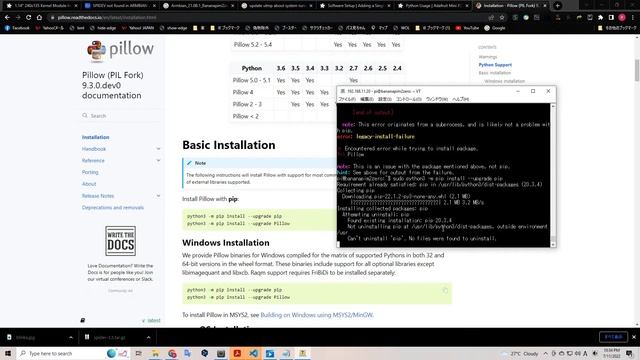
Task: Open the first (File) menu in the terminal window
Action: coord(347,99)
